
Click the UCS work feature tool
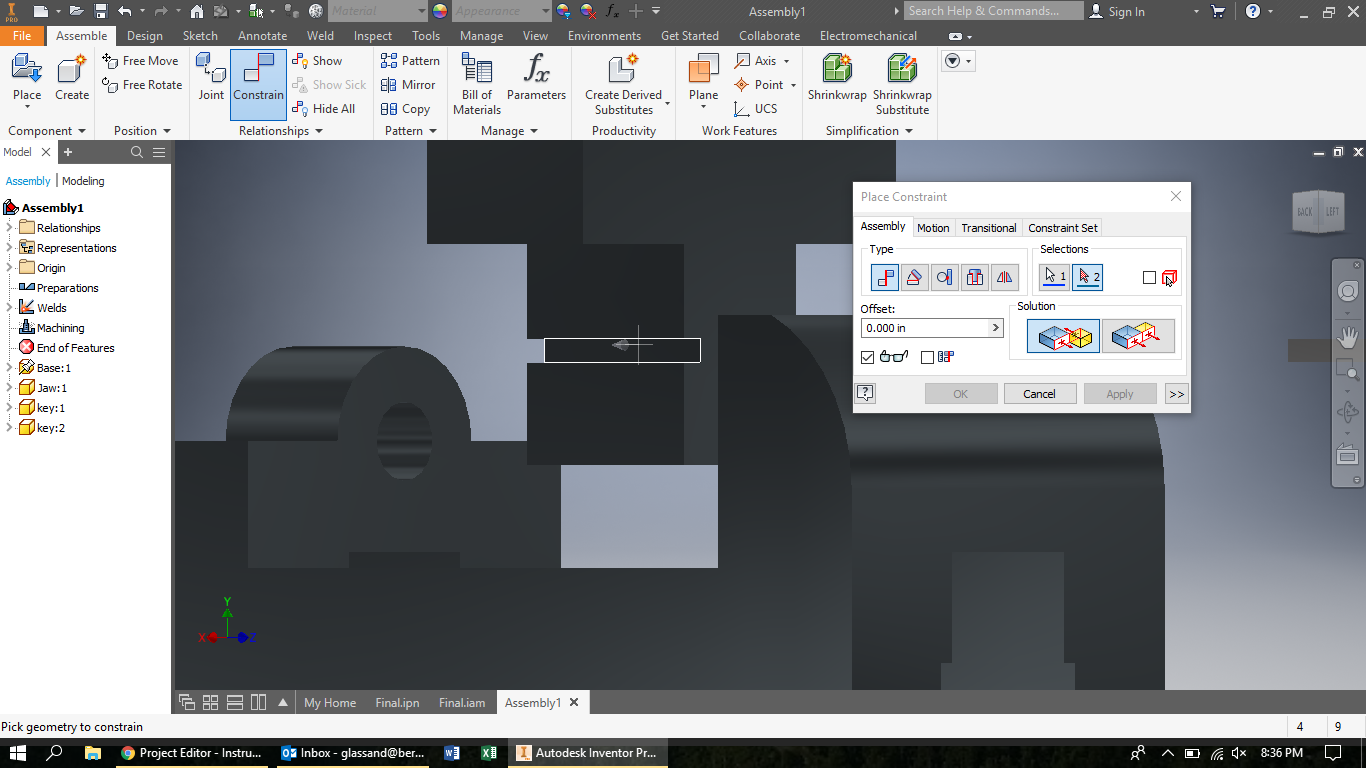coord(755,109)
